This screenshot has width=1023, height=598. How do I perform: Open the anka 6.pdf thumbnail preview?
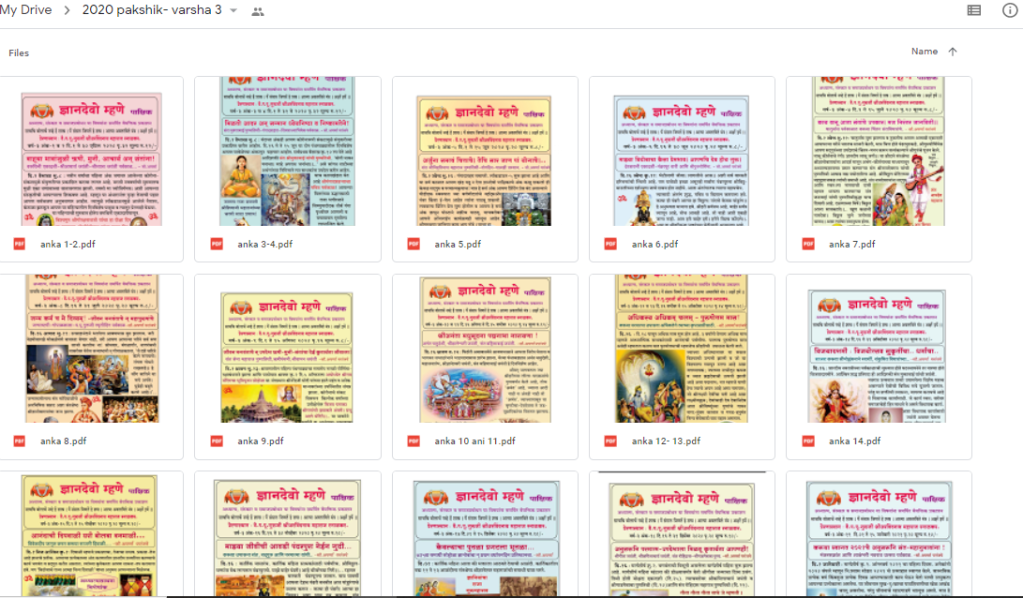(x=682, y=150)
